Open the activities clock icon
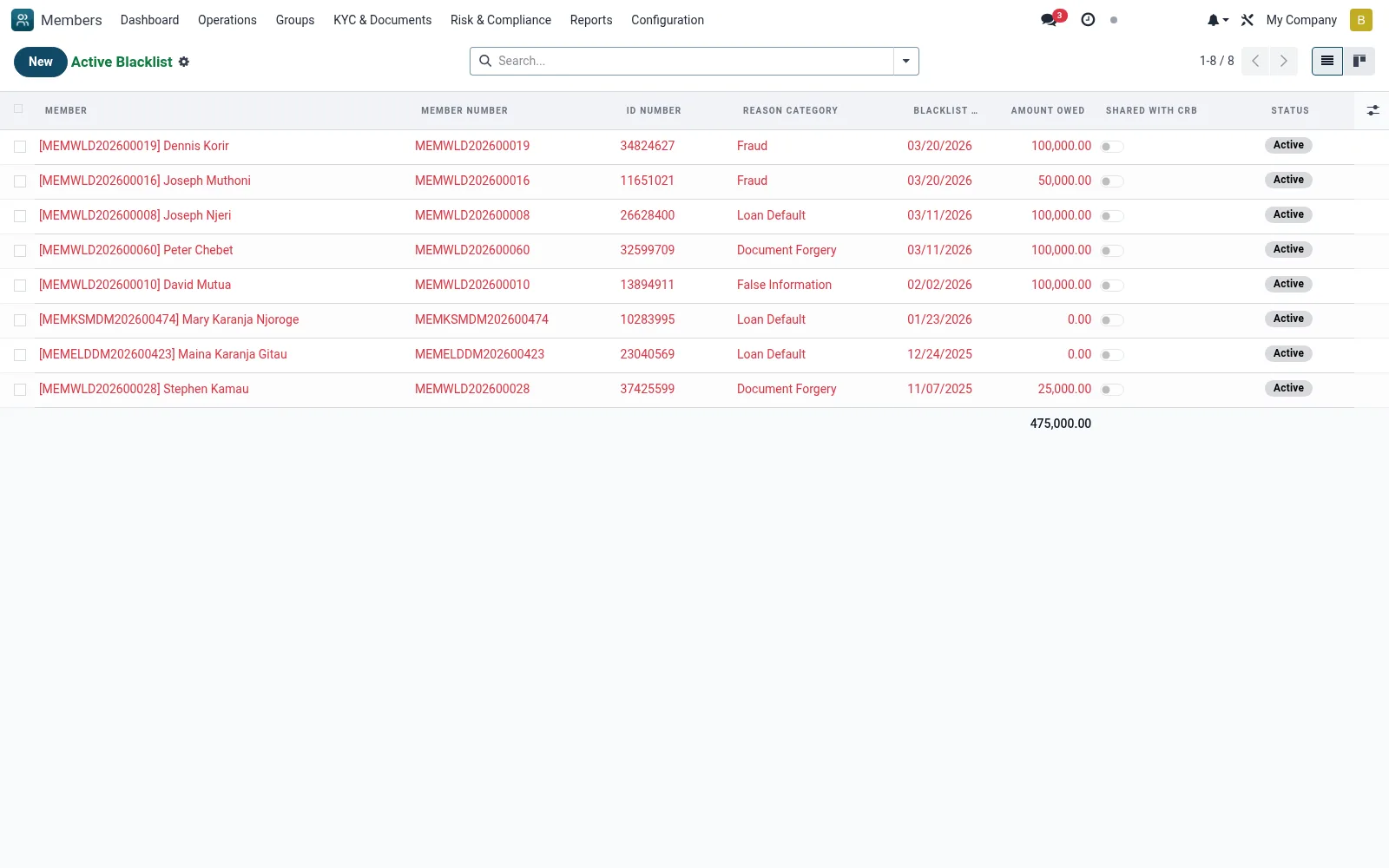The height and width of the screenshot is (868, 1389). pos(1088,19)
